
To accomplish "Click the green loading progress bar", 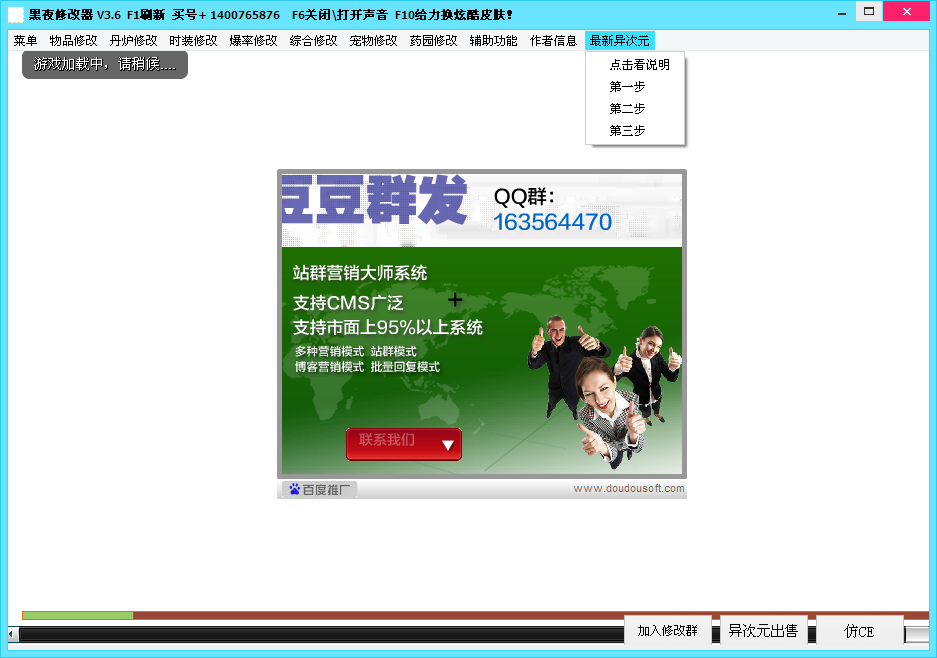I will pos(78,615).
